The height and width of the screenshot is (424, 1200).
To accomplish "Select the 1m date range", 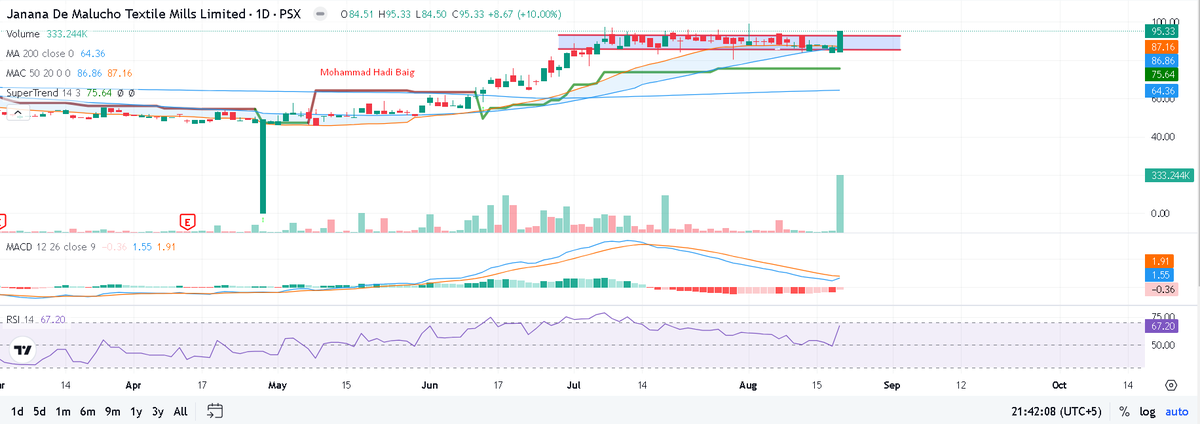I will [x=63, y=411].
